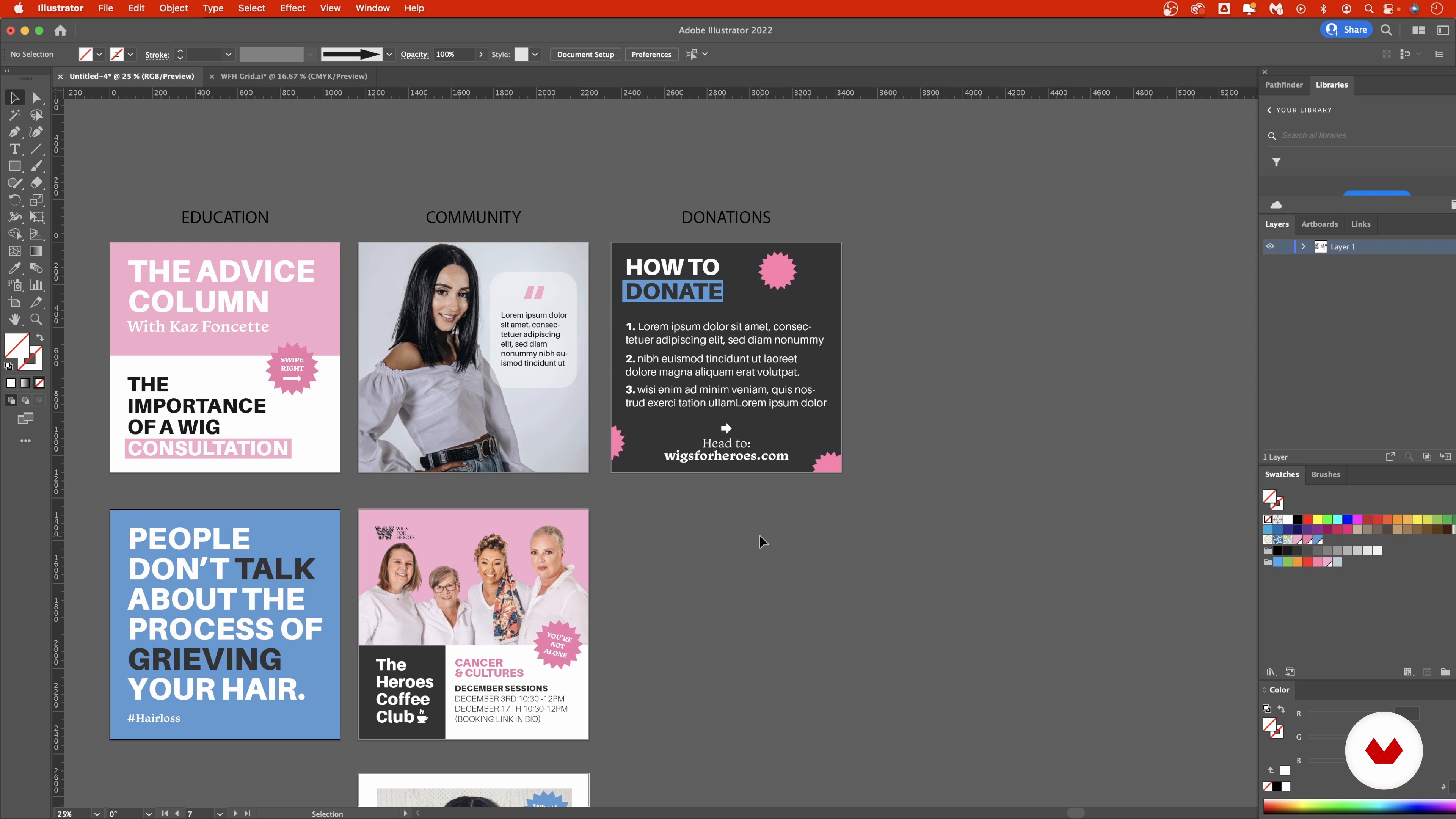
Task: Open zoom level dropdown at 25%
Action: [x=97, y=814]
